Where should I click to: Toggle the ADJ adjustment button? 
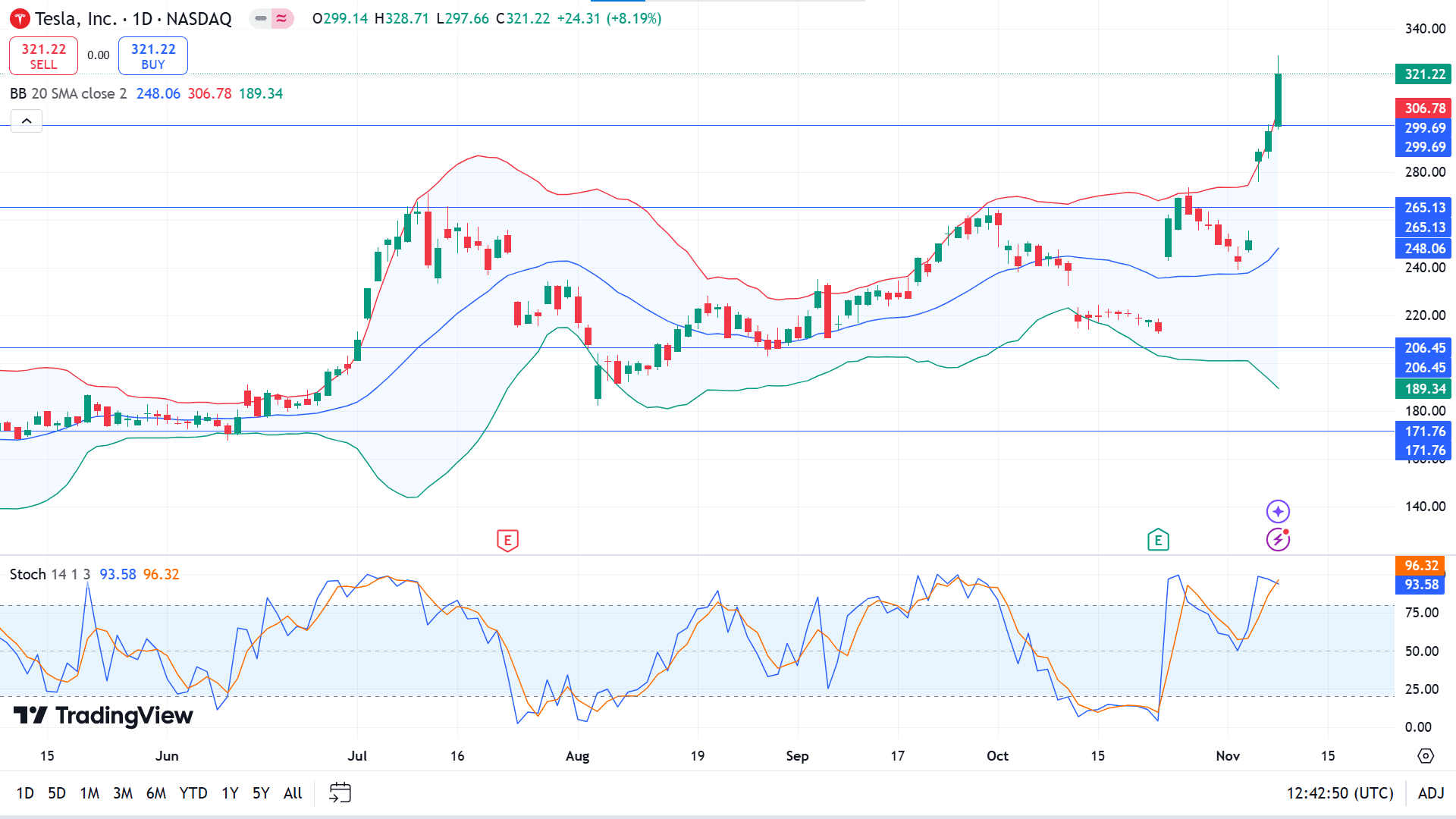point(1431,793)
